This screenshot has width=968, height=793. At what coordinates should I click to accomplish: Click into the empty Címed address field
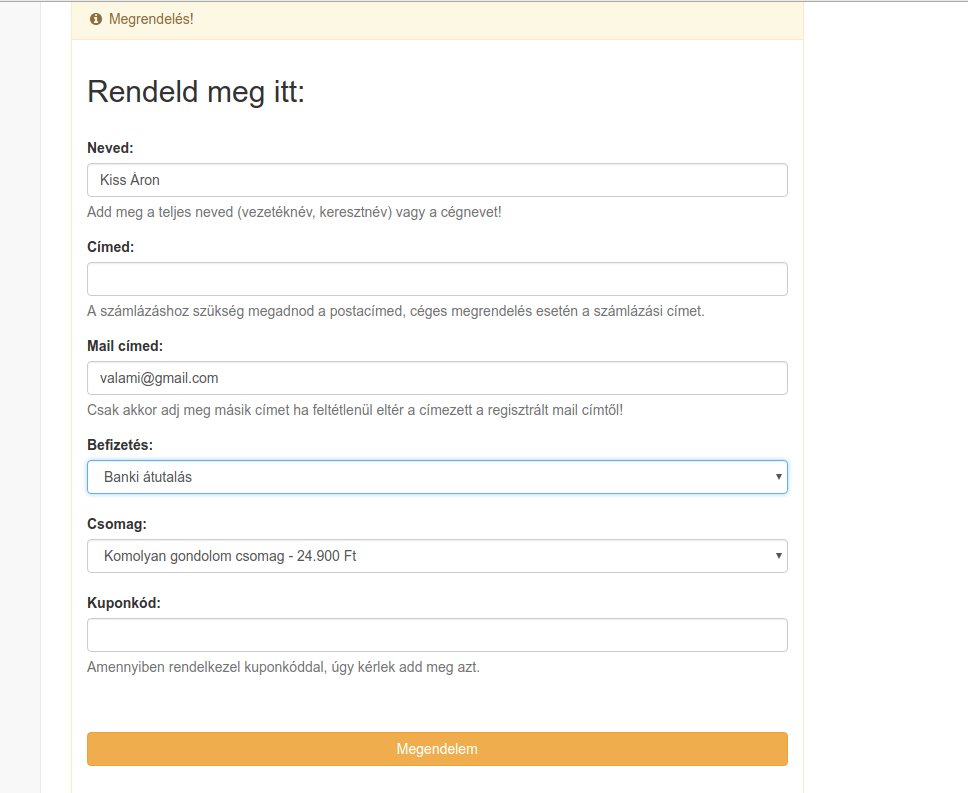pos(437,279)
